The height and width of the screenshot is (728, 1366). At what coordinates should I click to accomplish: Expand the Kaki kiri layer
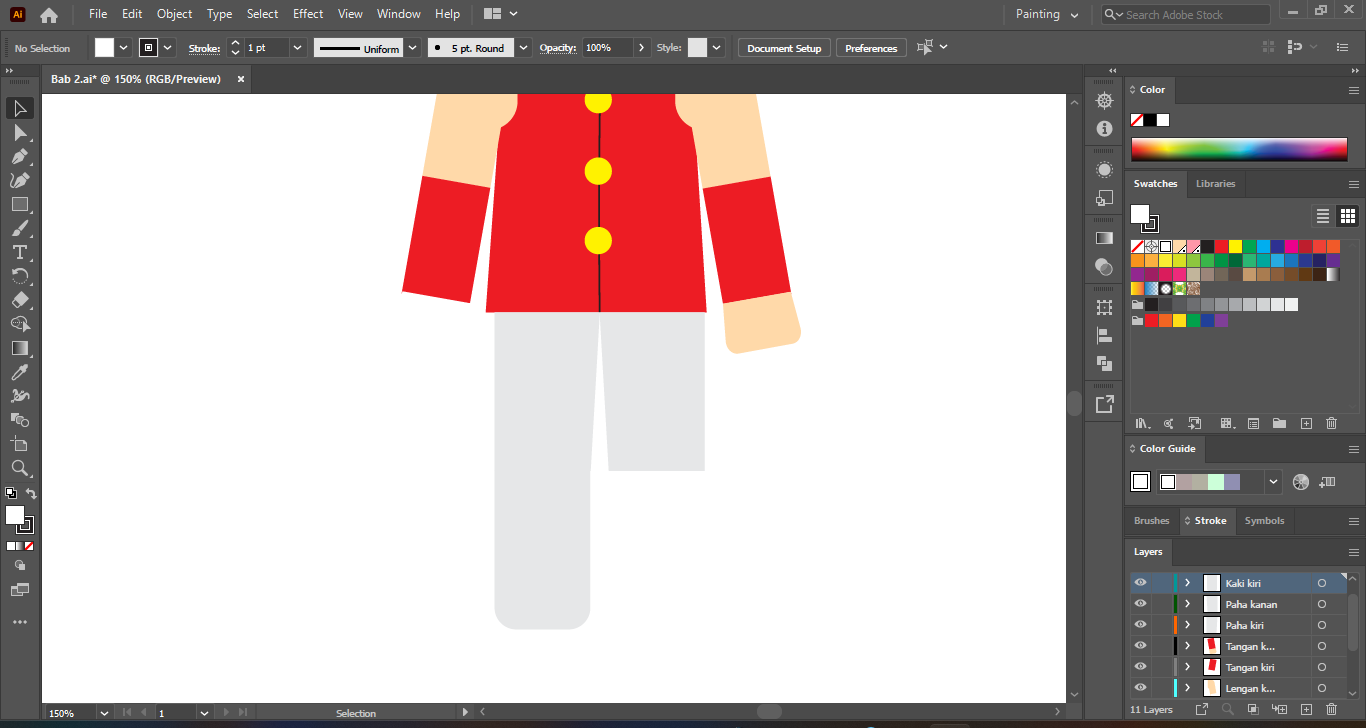click(1187, 583)
